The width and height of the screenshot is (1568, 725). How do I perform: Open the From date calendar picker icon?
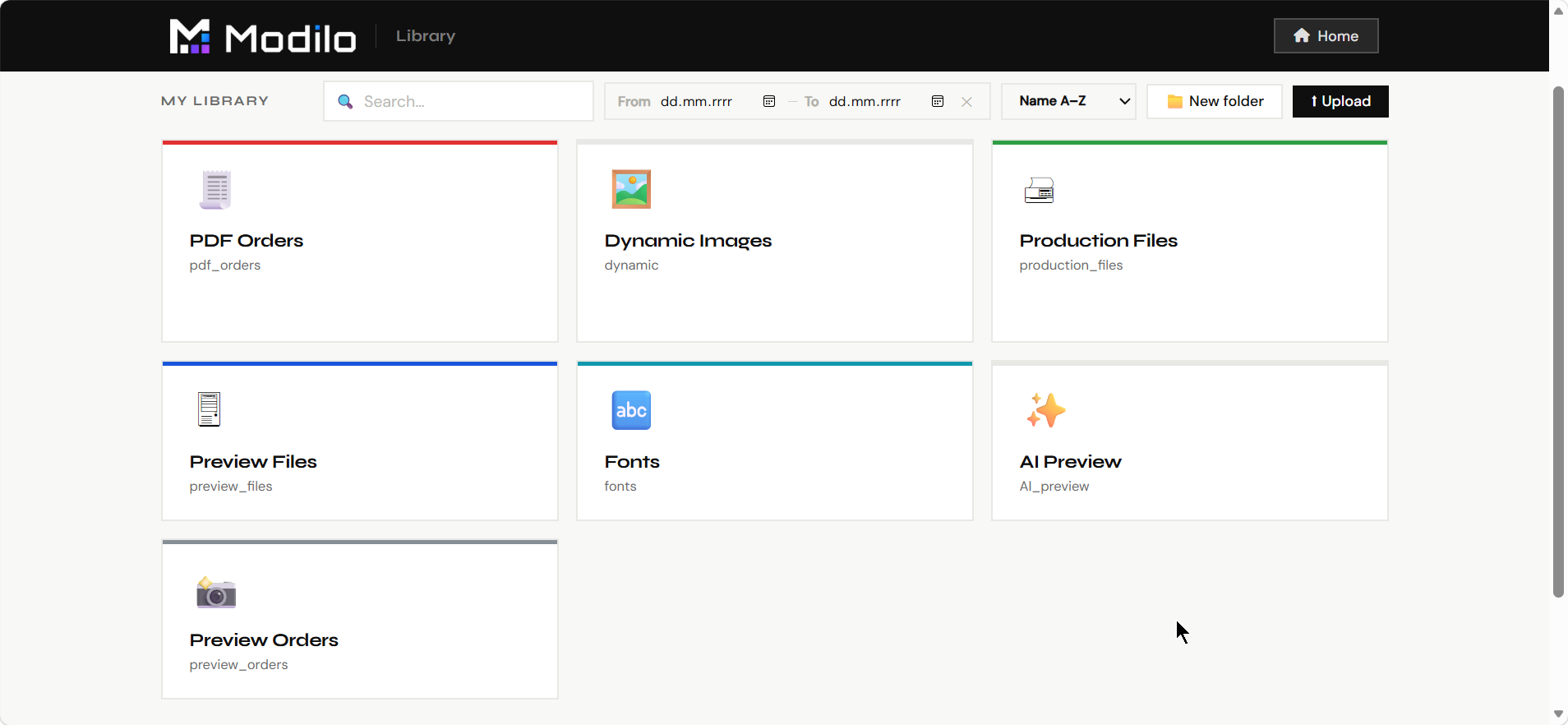pos(769,101)
